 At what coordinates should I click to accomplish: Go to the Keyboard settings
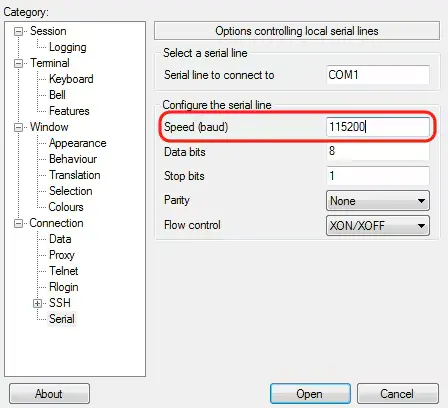71,79
